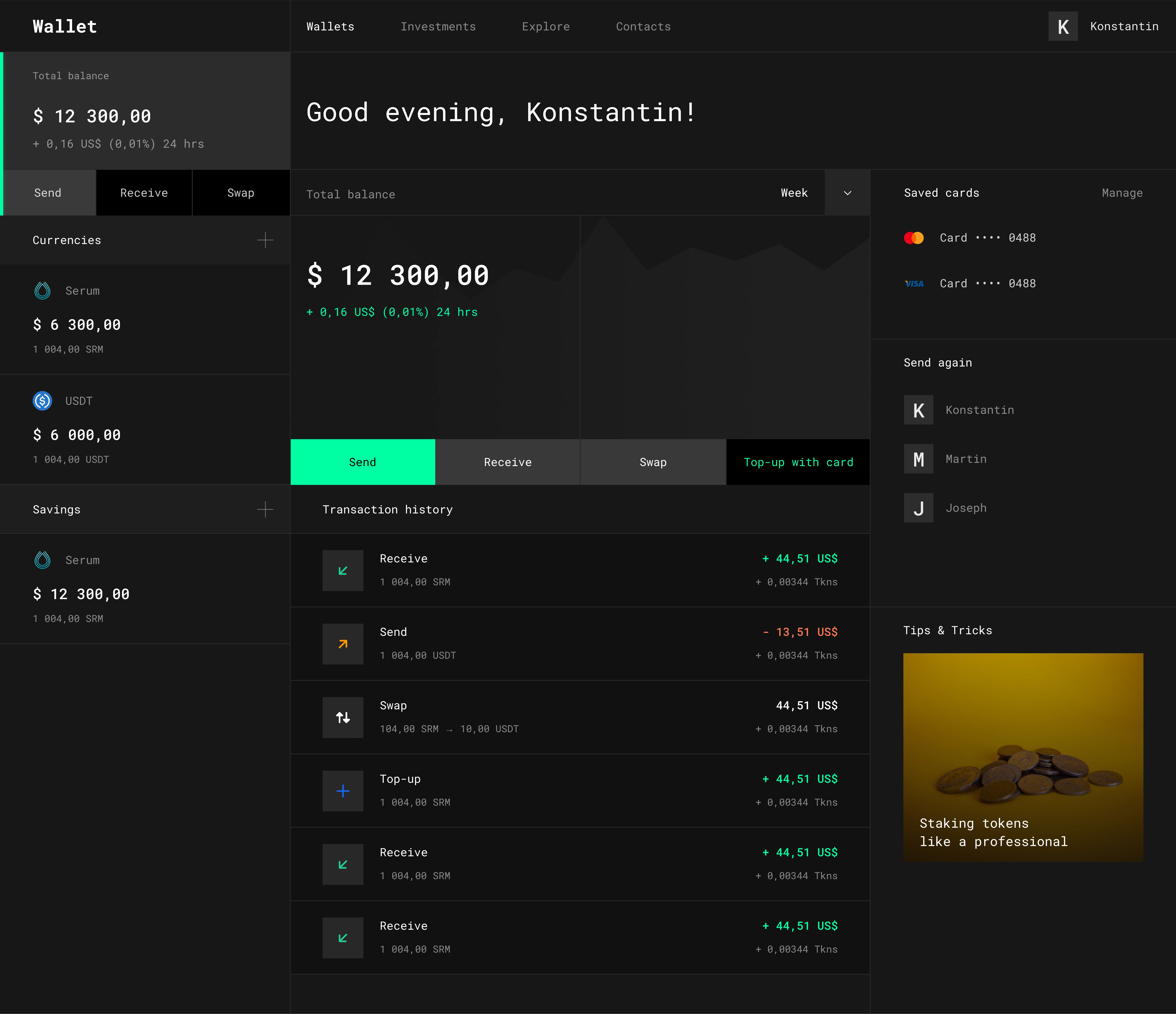This screenshot has width=1176, height=1014.
Task: Click Joseph's J avatar
Action: tap(918, 508)
